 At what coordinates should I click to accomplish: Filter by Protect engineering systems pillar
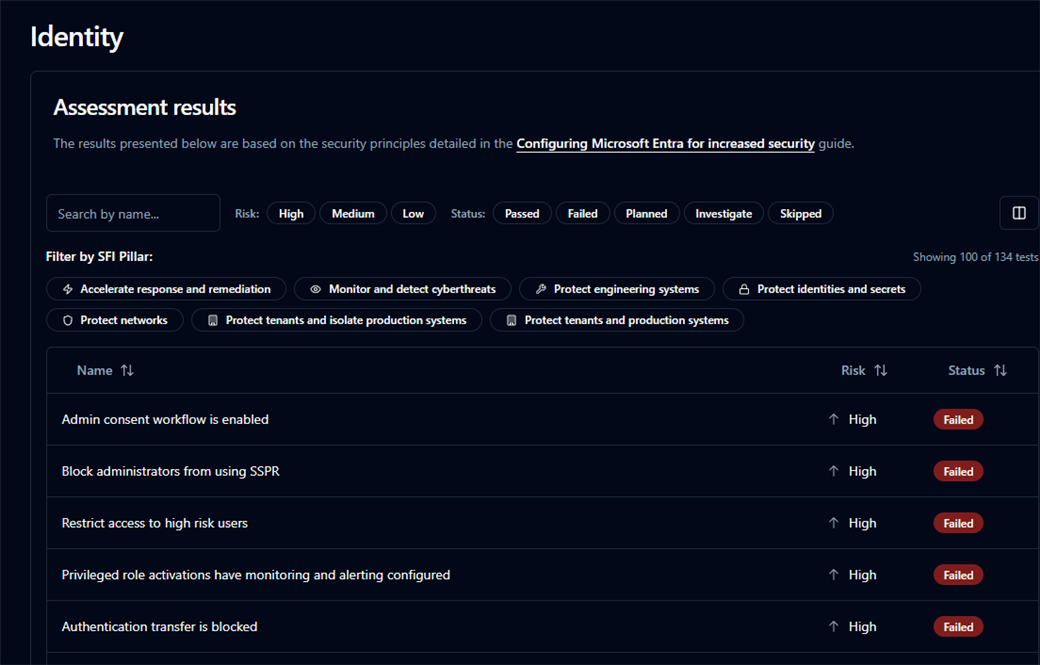[617, 289]
